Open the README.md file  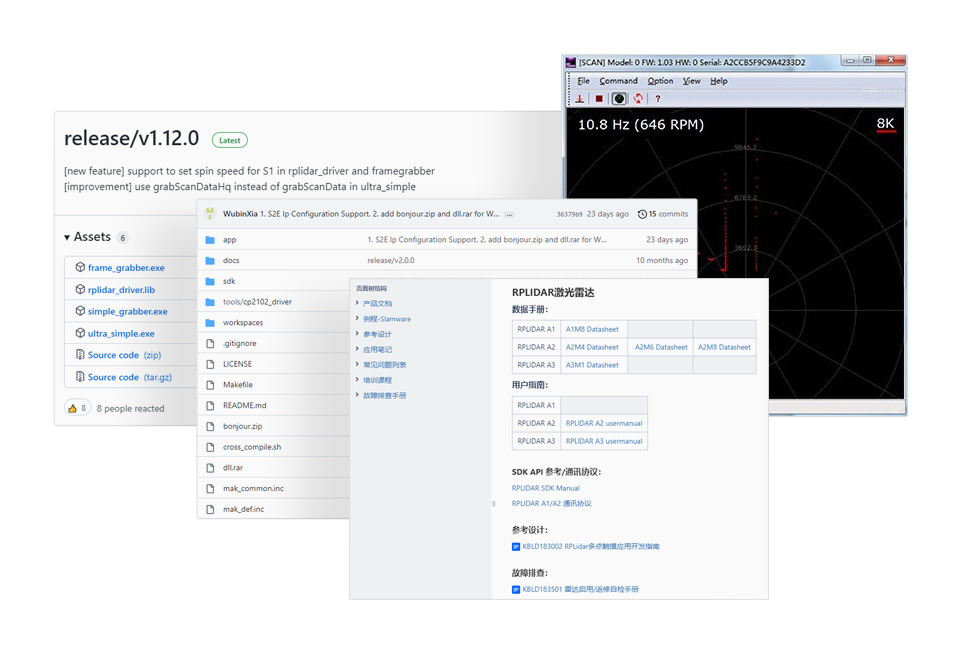[244, 405]
